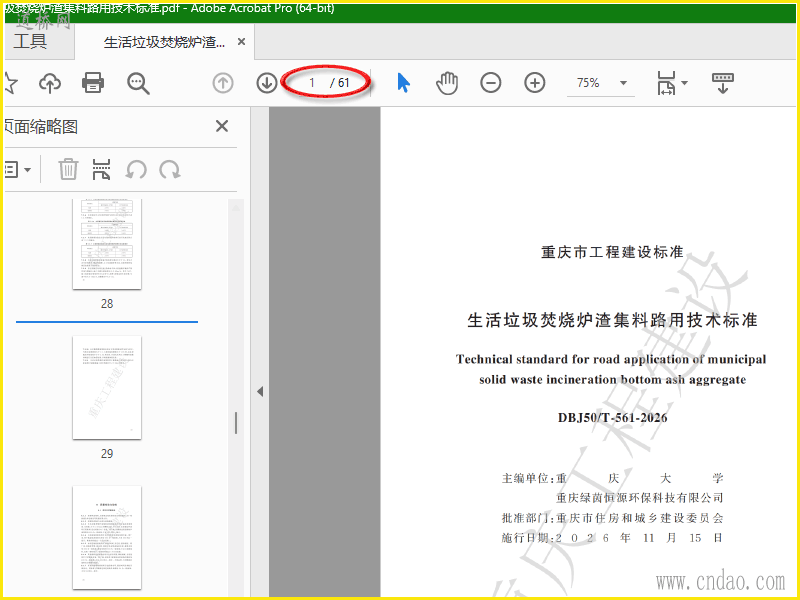
Task: Select page 28 thumbnail
Action: tap(107, 244)
